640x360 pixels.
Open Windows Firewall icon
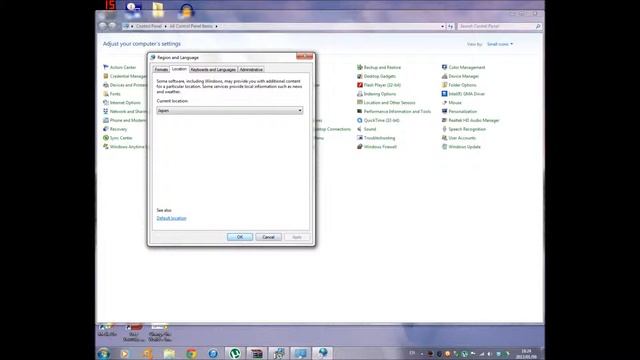pyautogui.click(x=360, y=147)
